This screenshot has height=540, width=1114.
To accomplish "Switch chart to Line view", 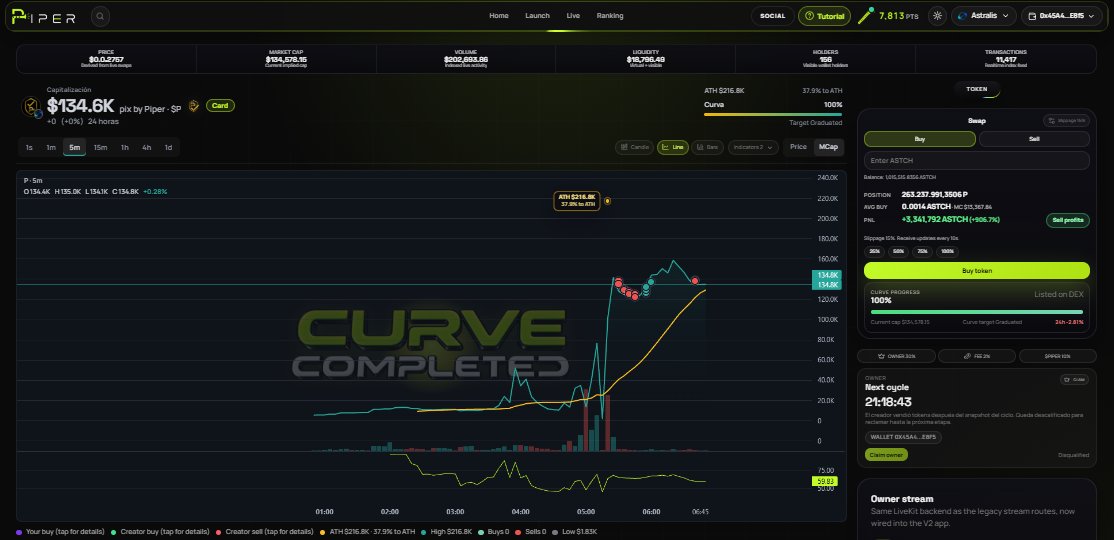I will click(672, 147).
